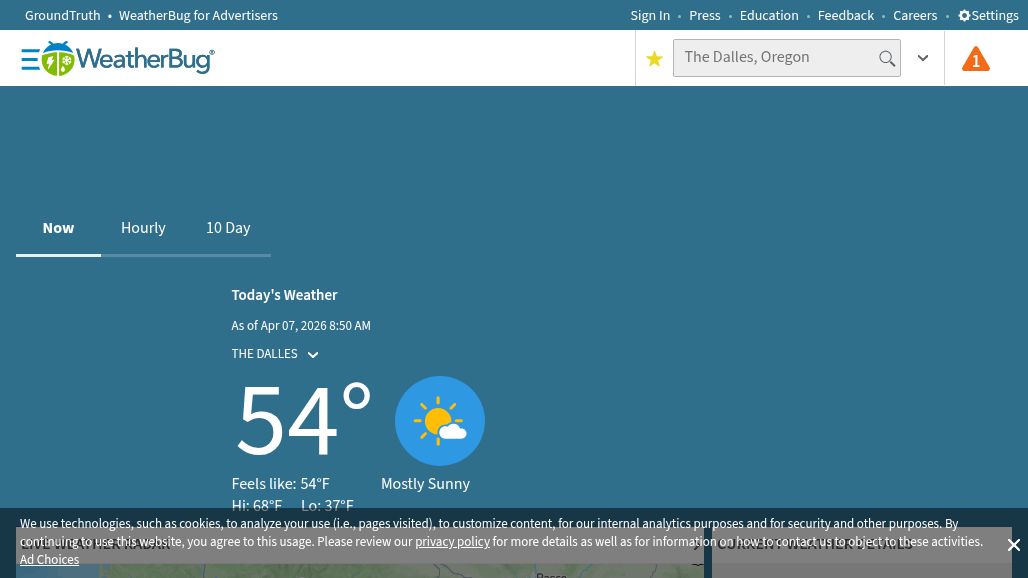Viewport: 1028px width, 578px height.
Task: Open the hamburger navigation menu
Action: point(30,60)
